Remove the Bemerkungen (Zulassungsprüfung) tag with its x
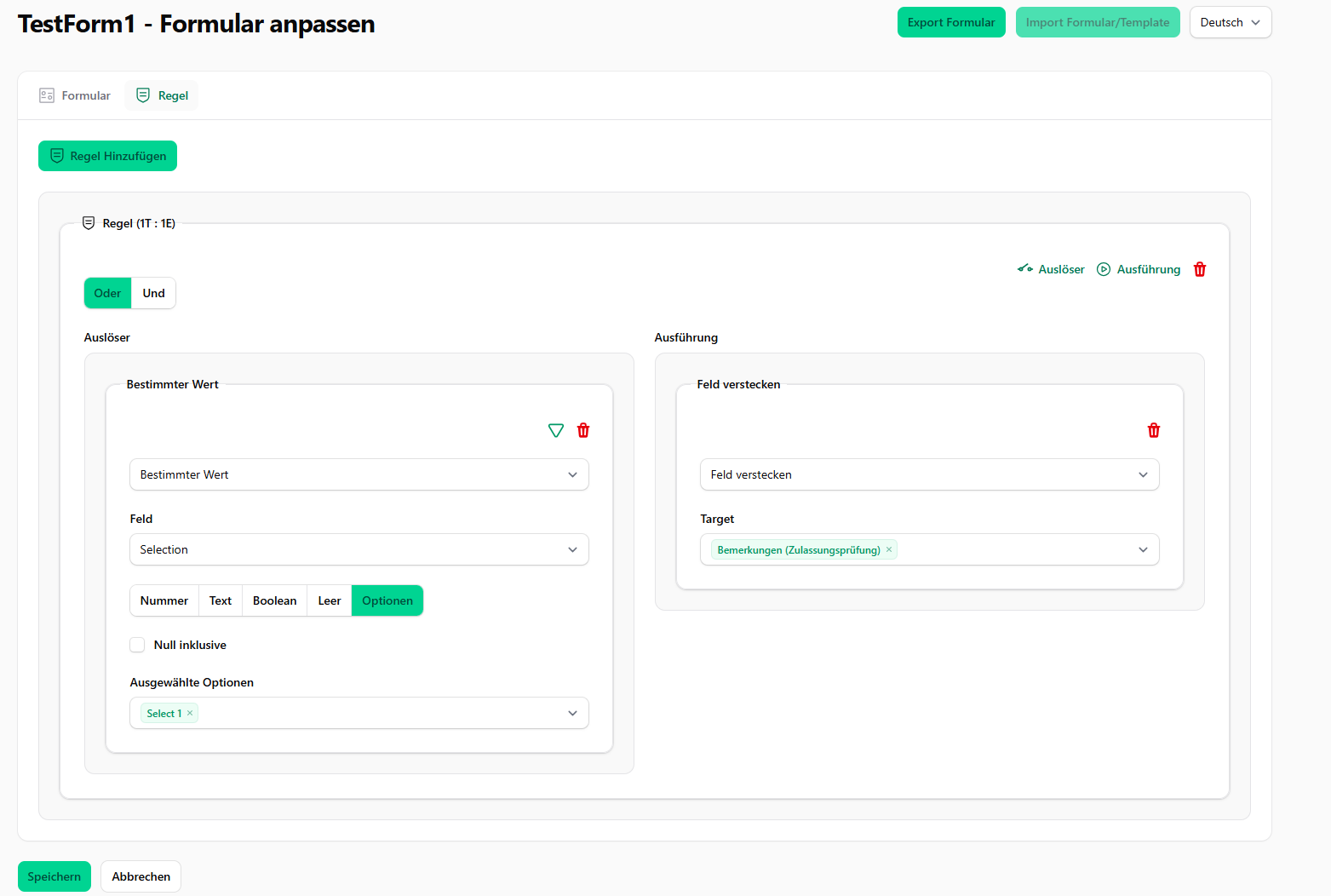 click(889, 549)
